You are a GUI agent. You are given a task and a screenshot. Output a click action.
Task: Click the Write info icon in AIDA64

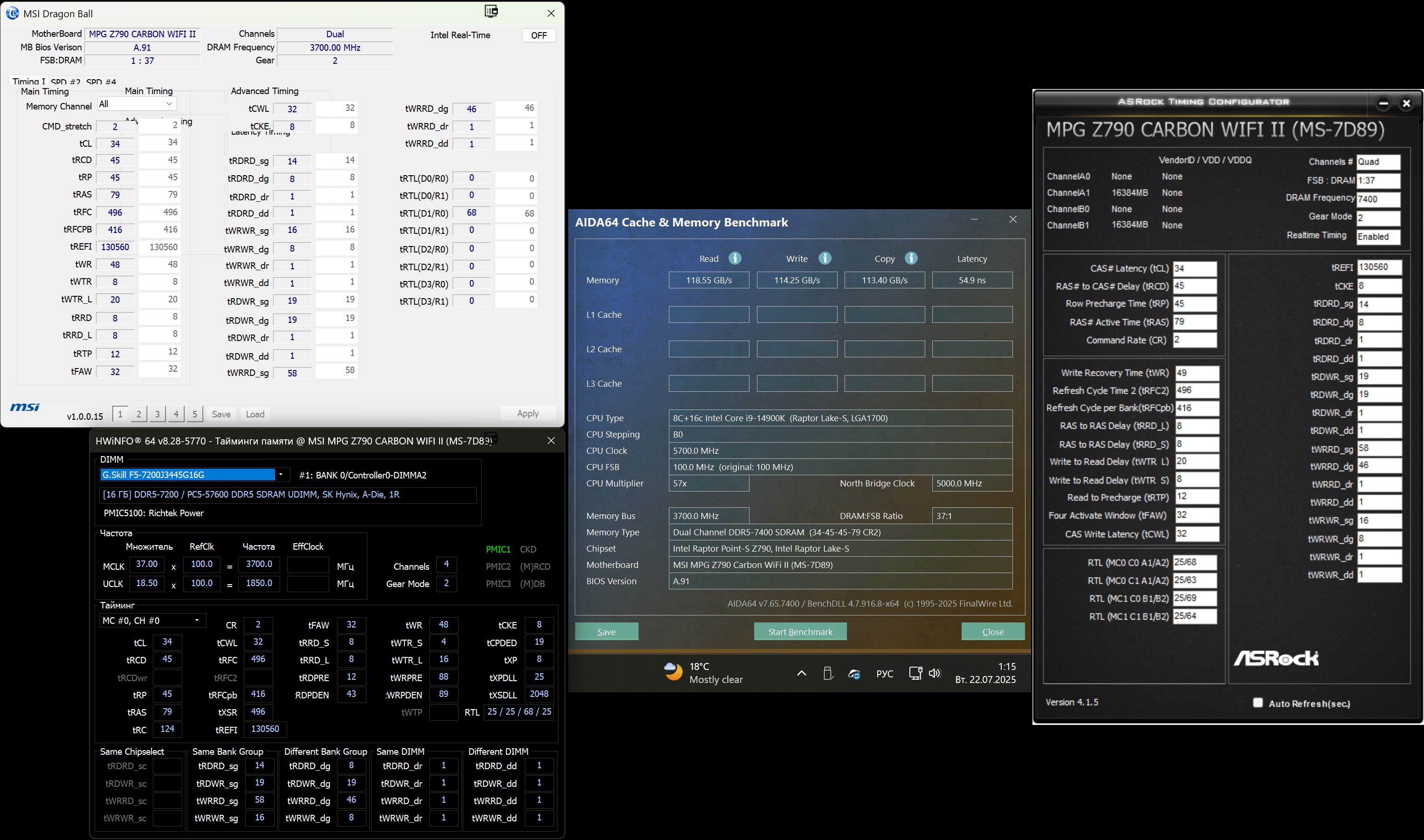(x=825, y=258)
